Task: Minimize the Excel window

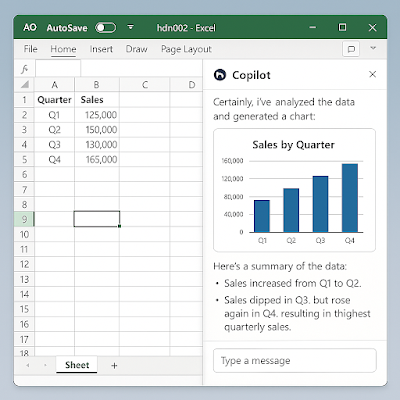Action: coord(313,27)
